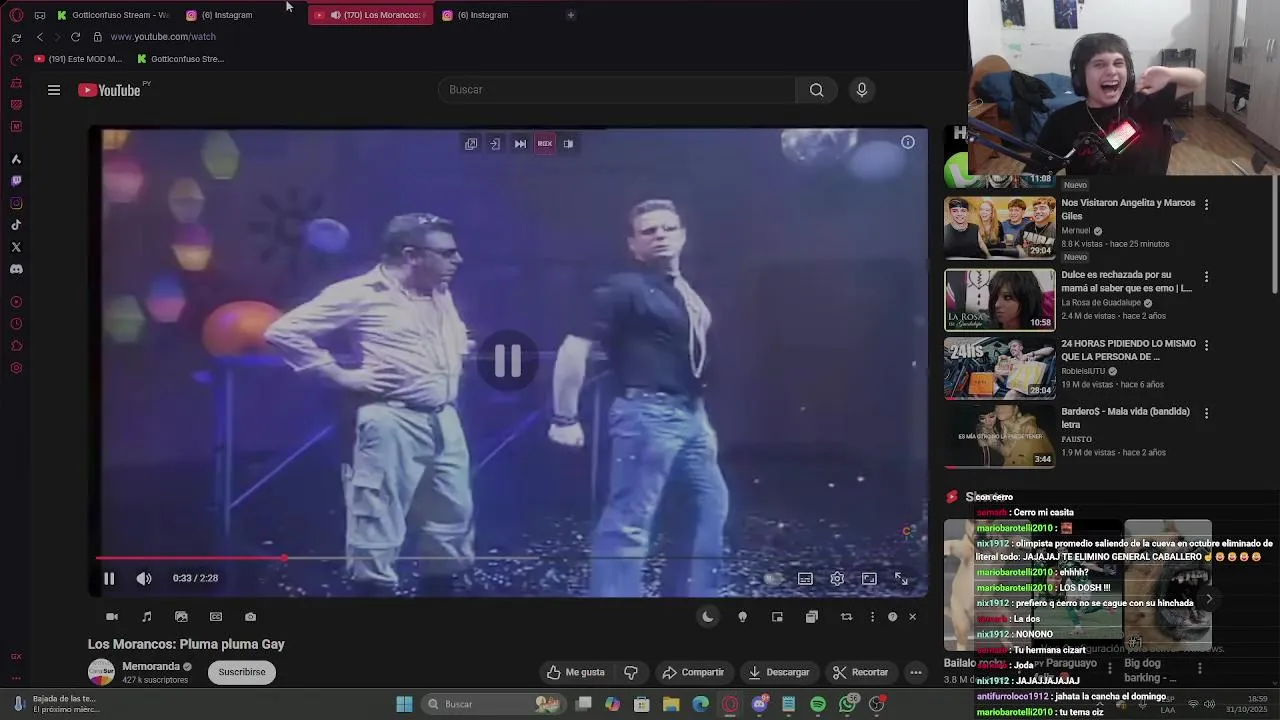Focus the YouTube Buscar search field
Image resolution: width=1280 pixels, height=720 pixels.
click(x=616, y=90)
